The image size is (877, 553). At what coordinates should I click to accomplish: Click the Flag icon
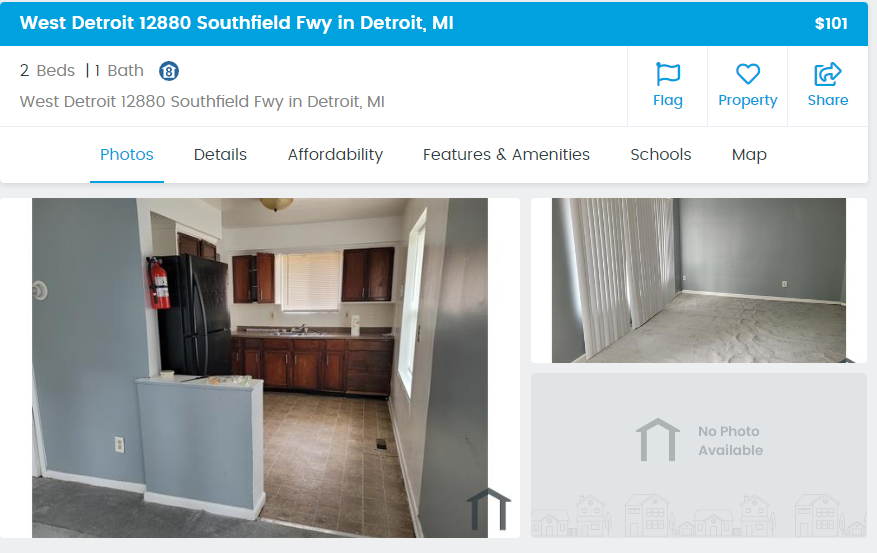[x=668, y=74]
